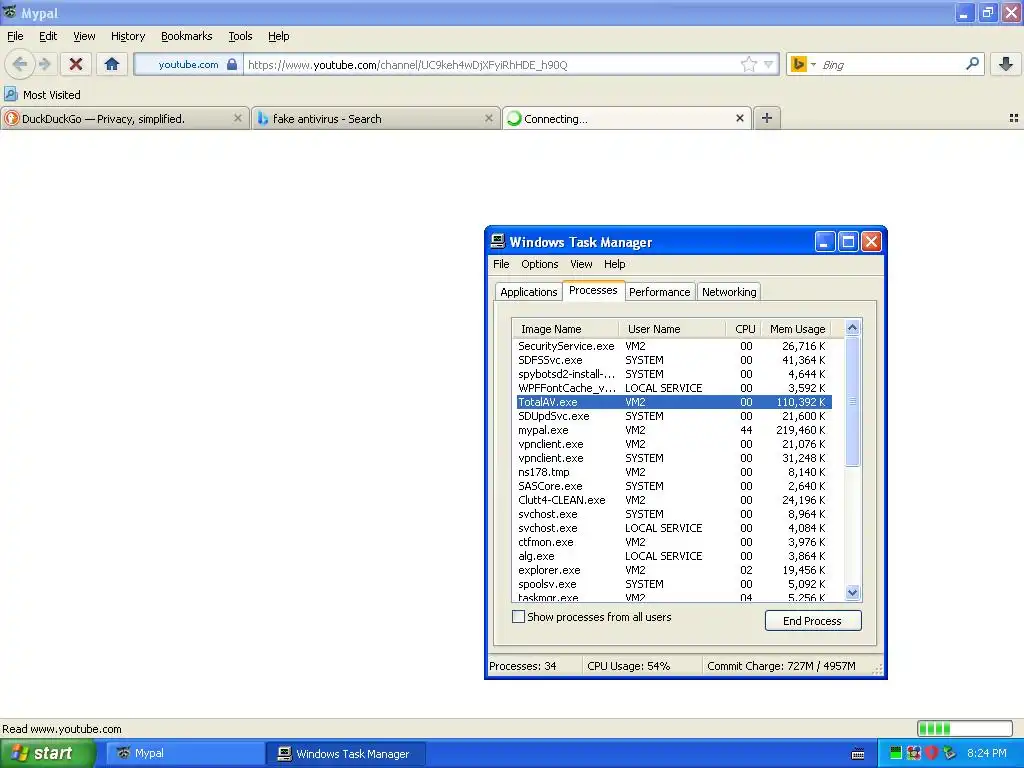
Task: Go to the home page via house icon
Action: [x=112, y=64]
